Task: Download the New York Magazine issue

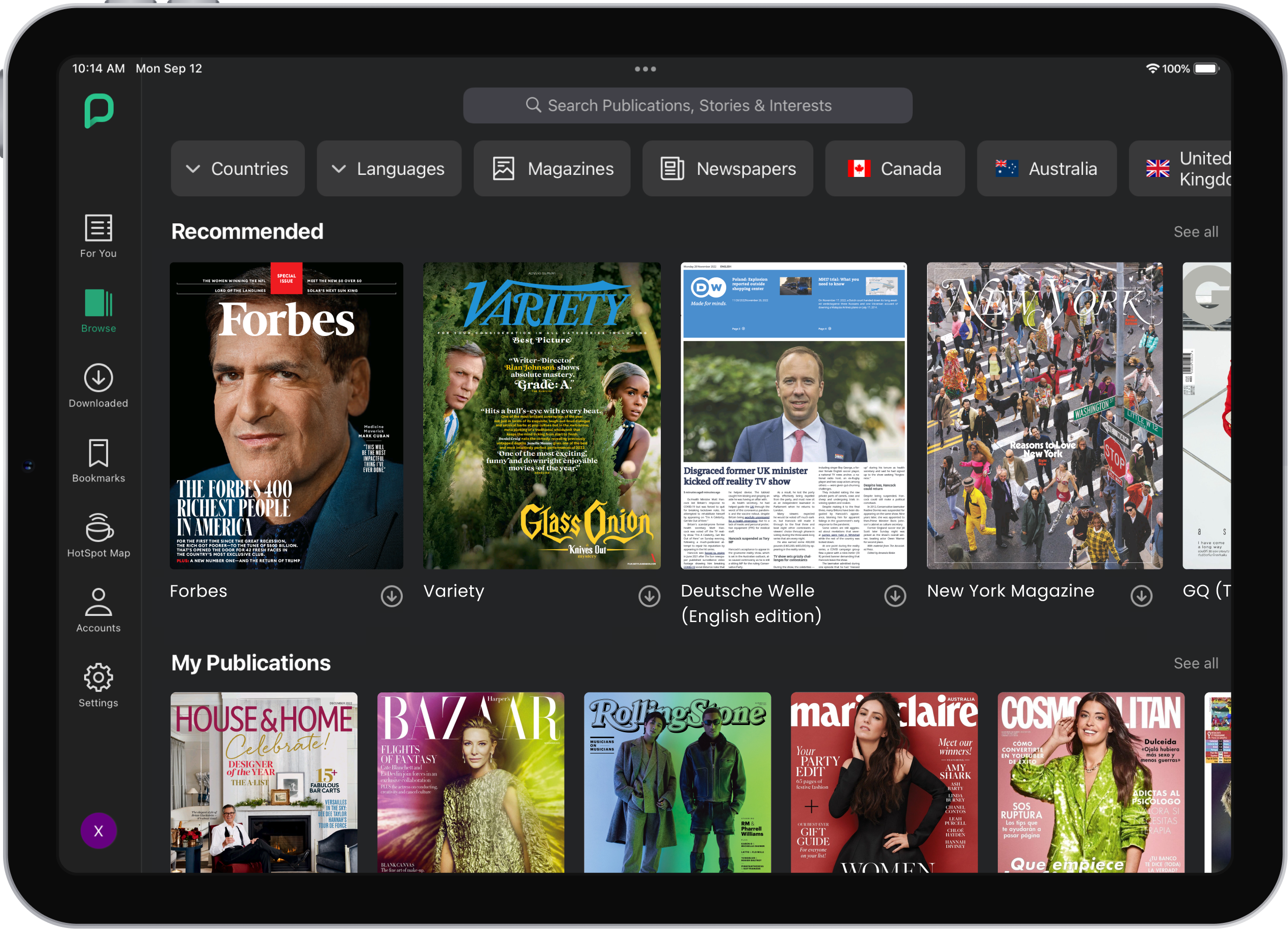Action: [1141, 596]
